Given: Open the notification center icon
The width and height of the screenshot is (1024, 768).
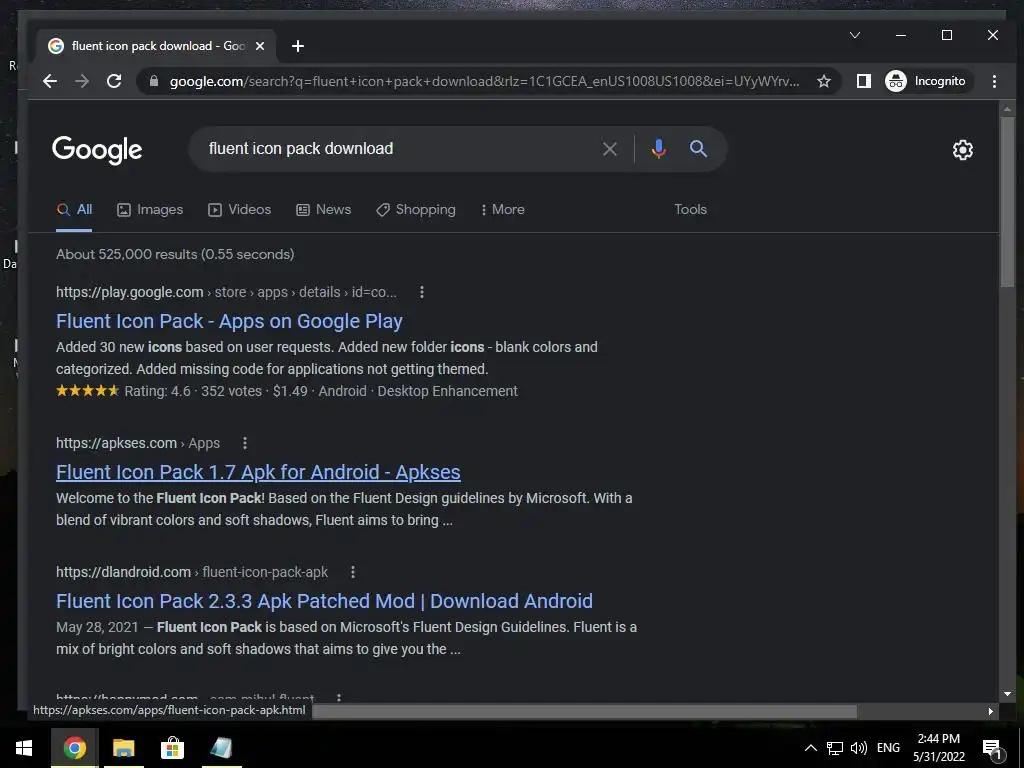Looking at the screenshot, I should [991, 749].
